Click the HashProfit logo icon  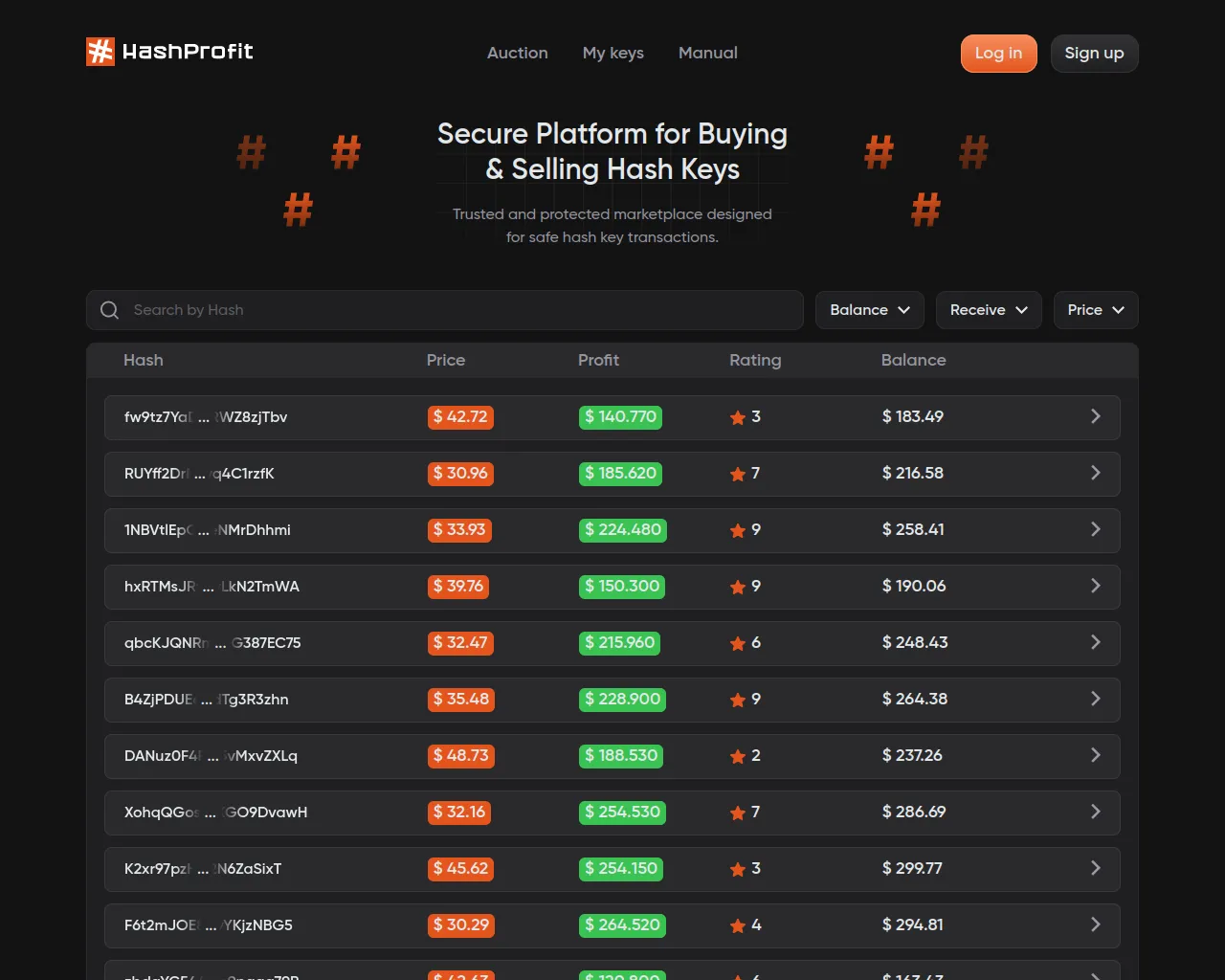click(x=100, y=52)
